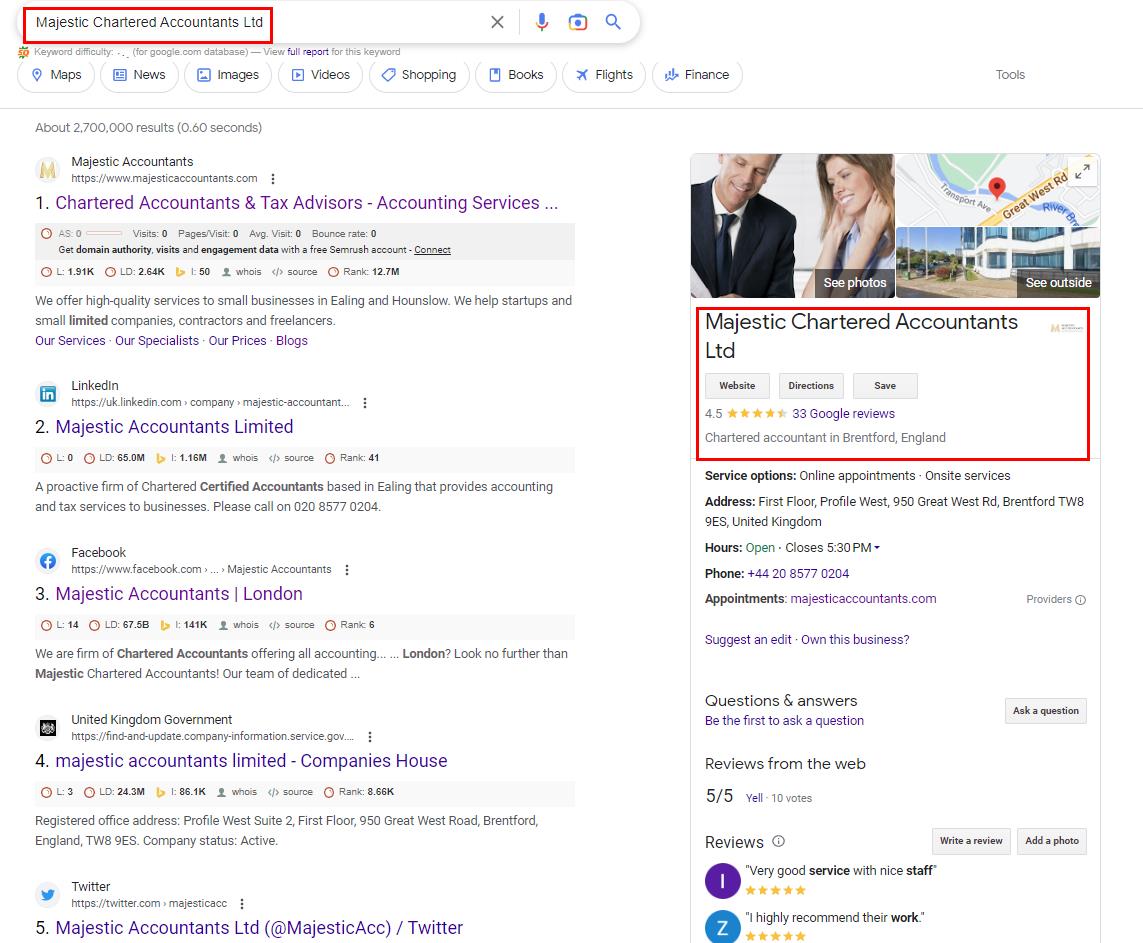Click the Our Specialists sitelink

tap(157, 341)
